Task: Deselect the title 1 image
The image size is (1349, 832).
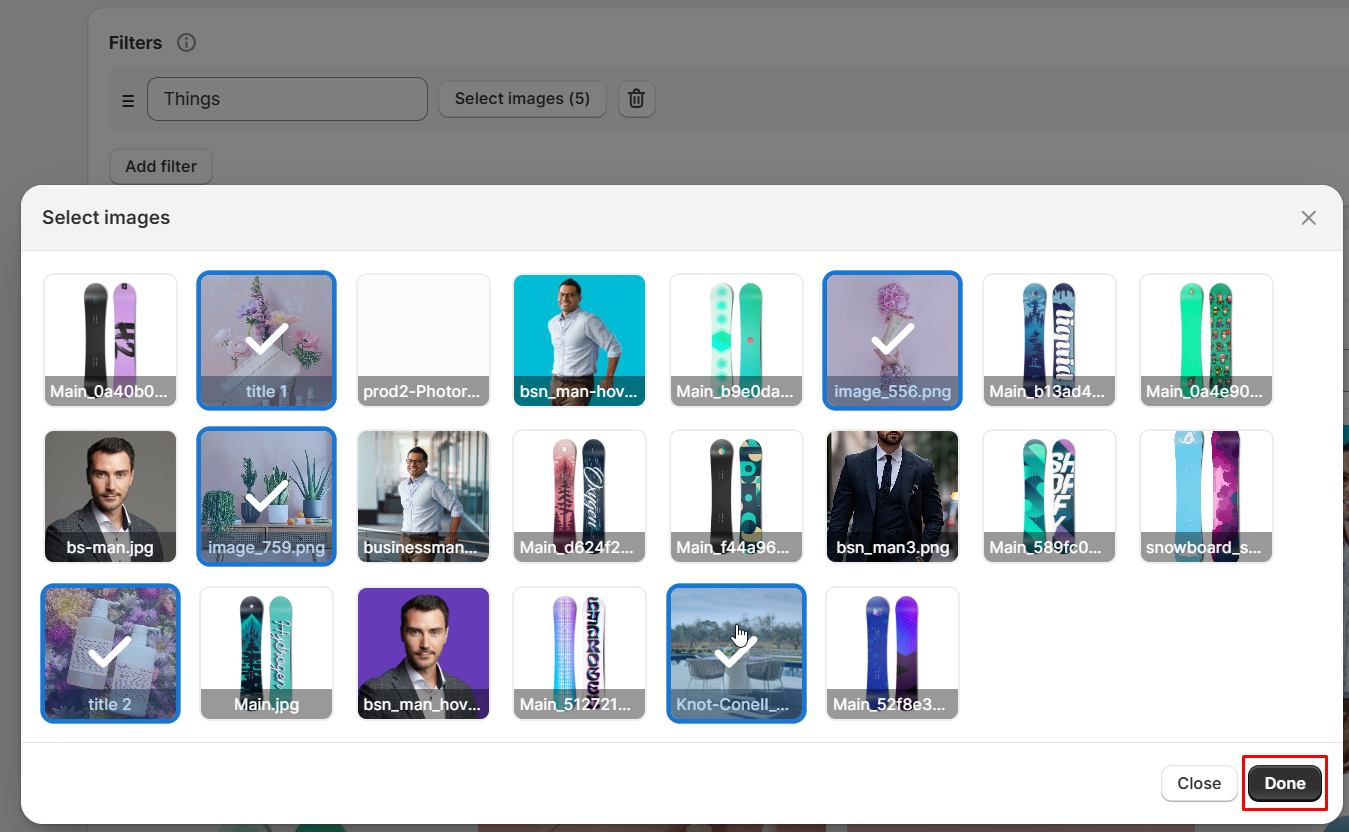Action: point(267,340)
